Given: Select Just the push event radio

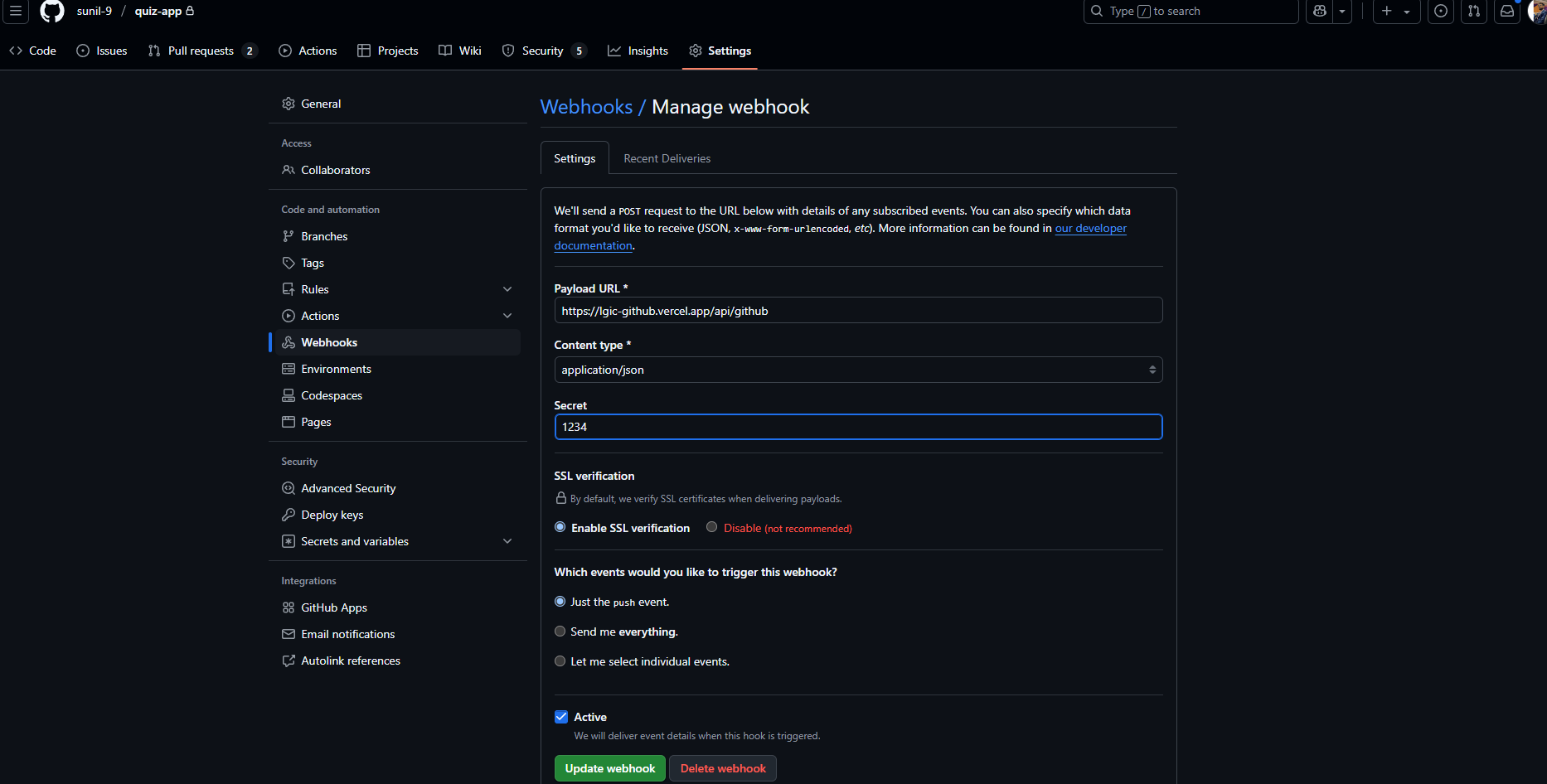Looking at the screenshot, I should 560,602.
